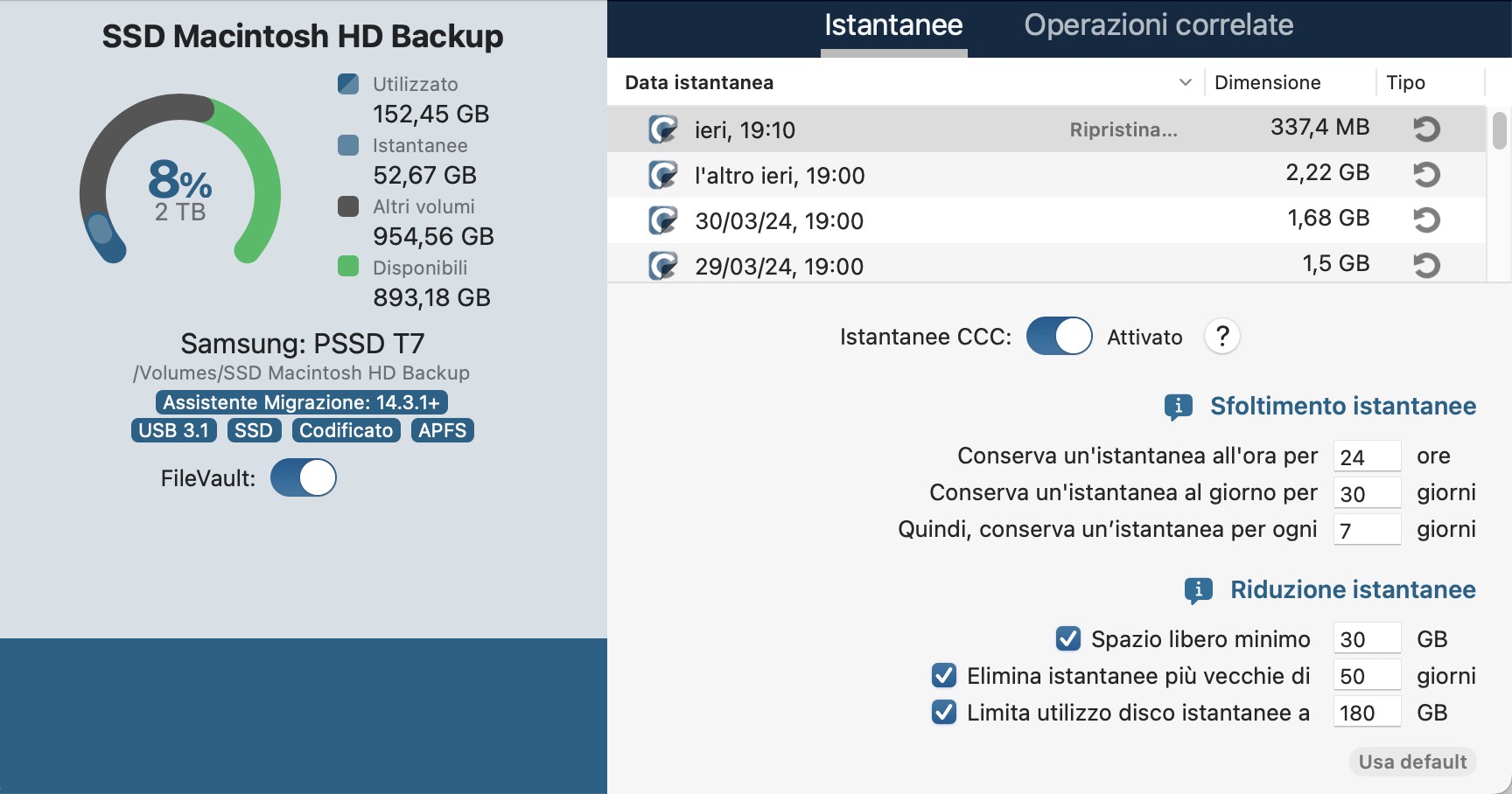Click the SSD Macintosh HD Backup title
1512x794 pixels.
click(x=303, y=37)
